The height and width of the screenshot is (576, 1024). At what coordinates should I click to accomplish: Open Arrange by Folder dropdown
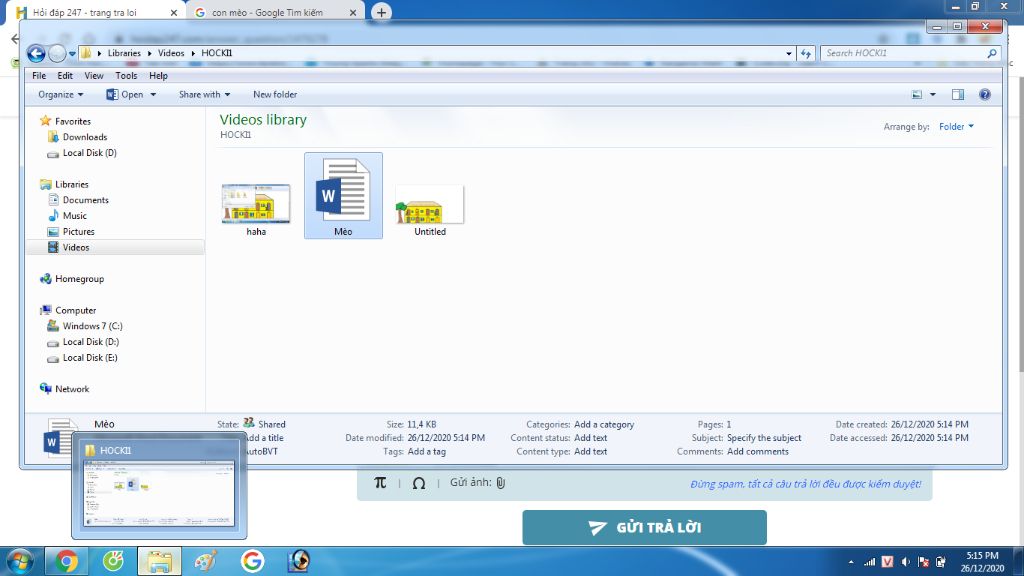click(x=956, y=127)
